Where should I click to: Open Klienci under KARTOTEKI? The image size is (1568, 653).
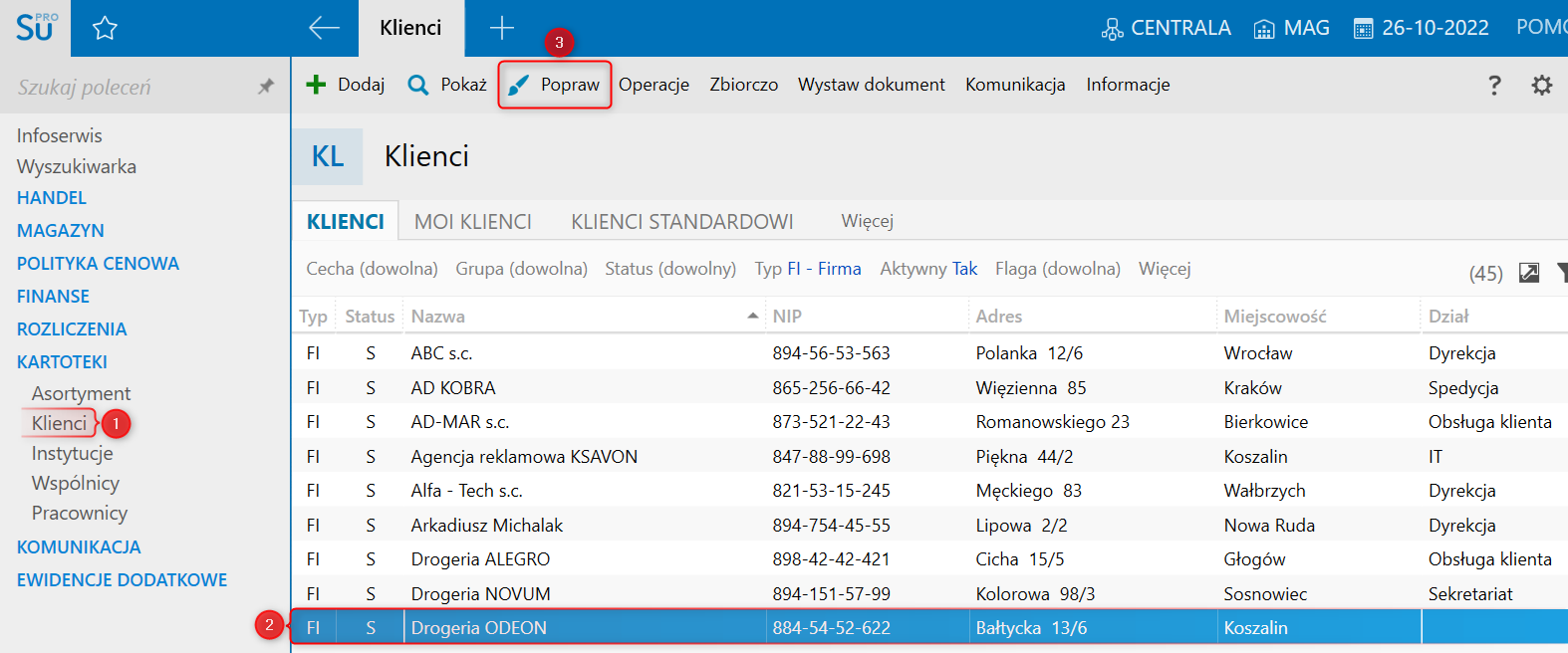click(x=59, y=423)
